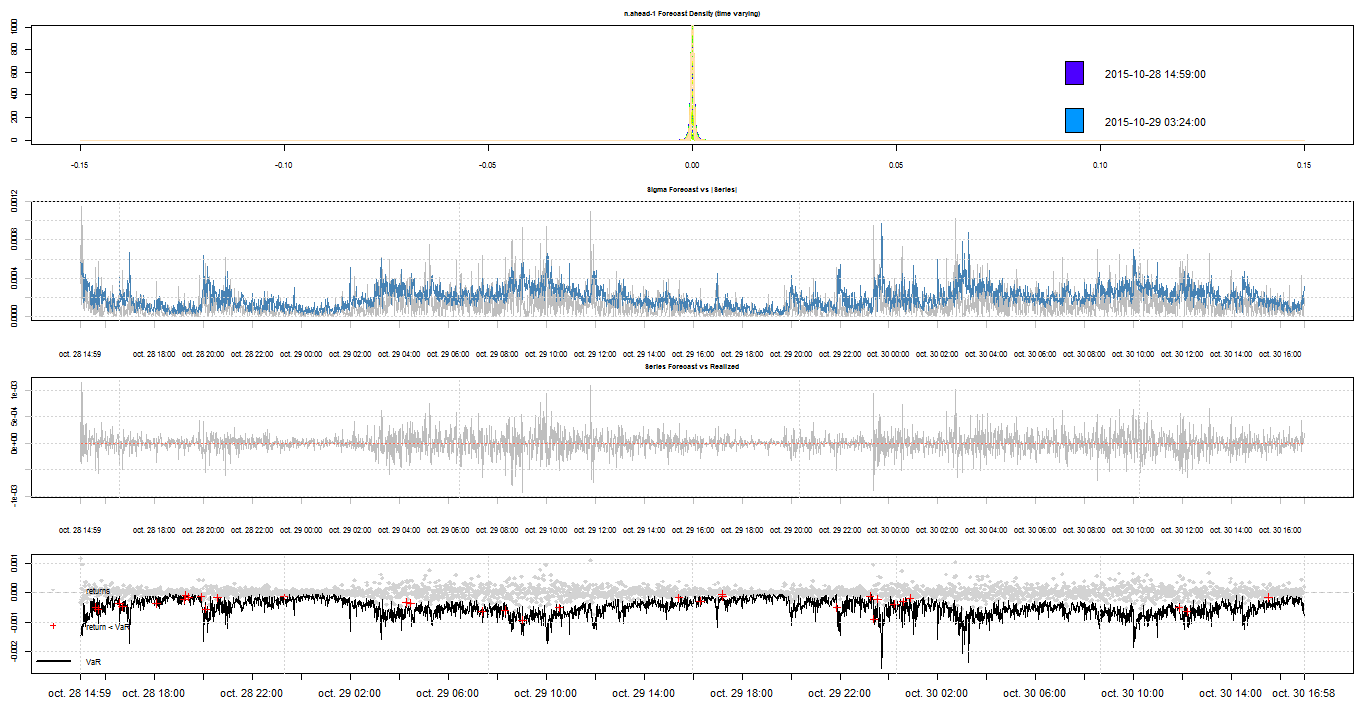Select the '2015-10-28 14:59:00' legend label

[1154, 74]
